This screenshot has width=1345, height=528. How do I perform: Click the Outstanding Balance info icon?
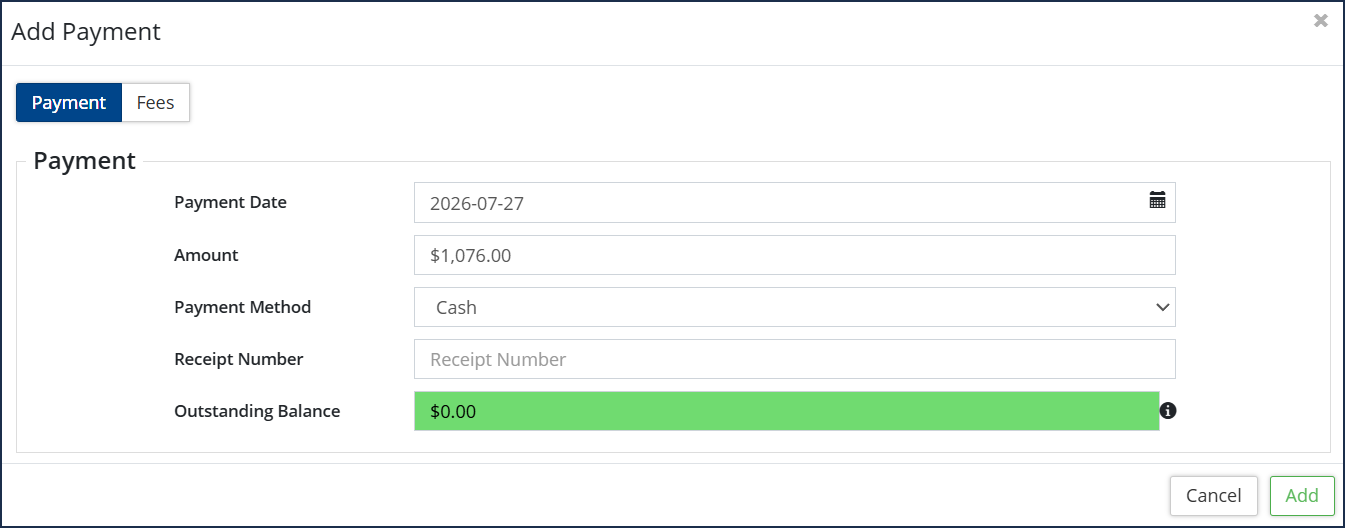[1168, 410]
